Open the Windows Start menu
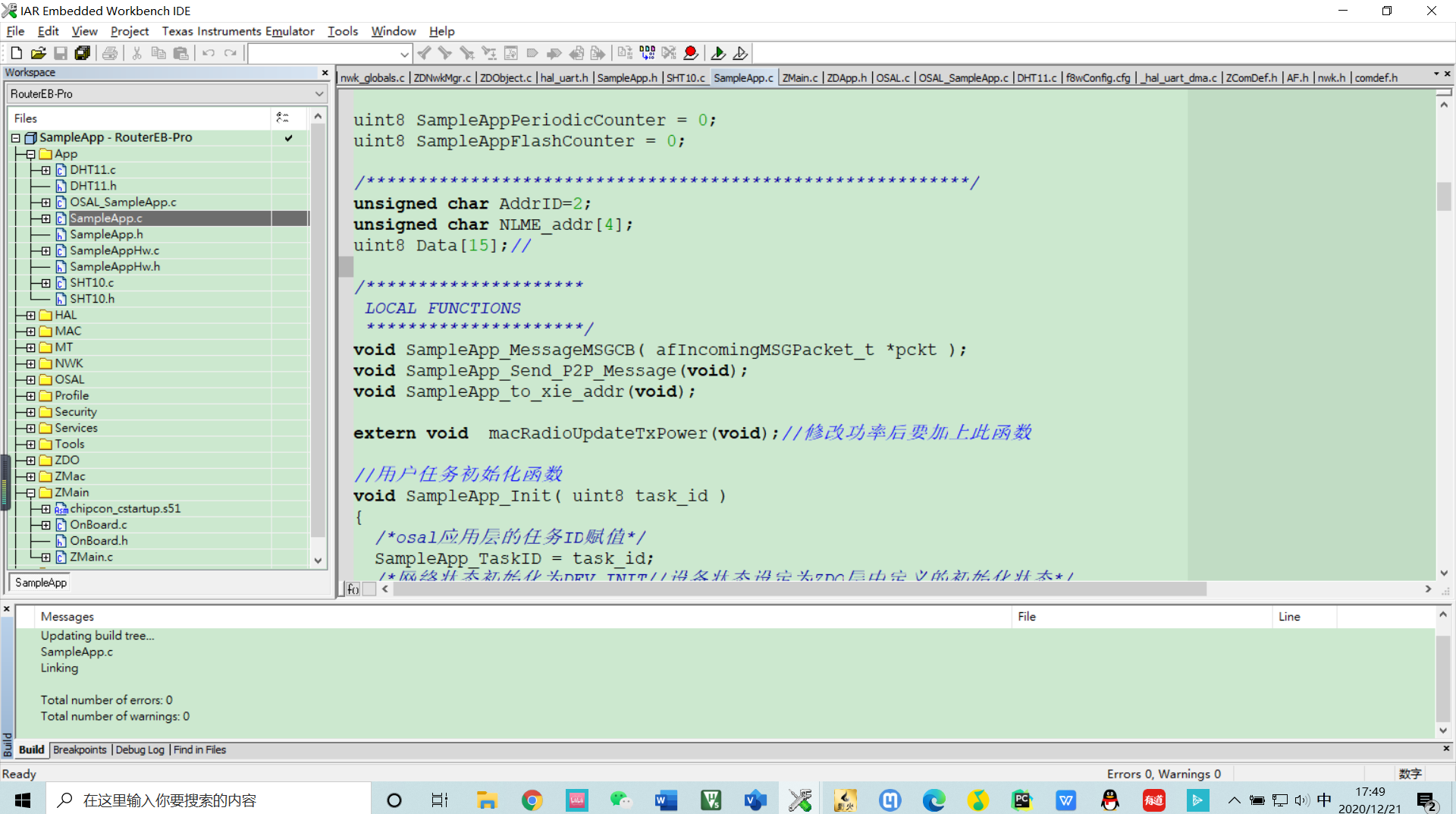 [x=23, y=800]
